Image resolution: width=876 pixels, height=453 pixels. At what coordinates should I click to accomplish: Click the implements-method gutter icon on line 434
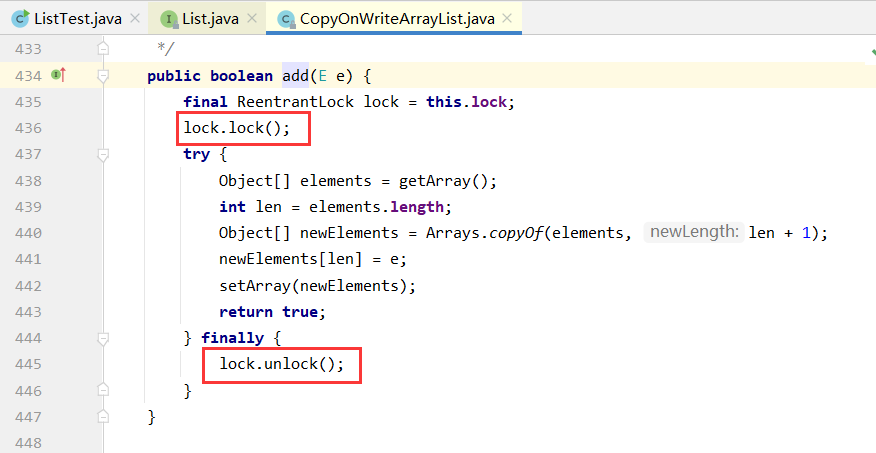coord(59,74)
